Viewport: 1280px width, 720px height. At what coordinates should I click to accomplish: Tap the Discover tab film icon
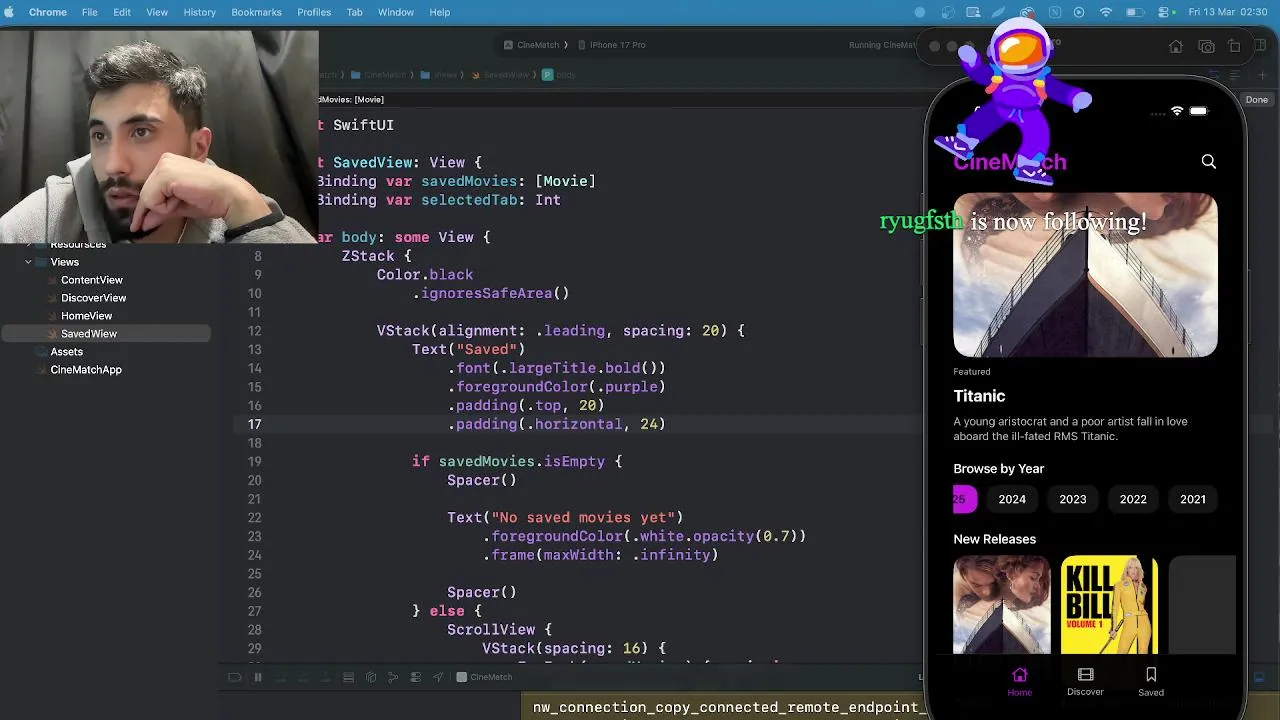[x=1085, y=675]
